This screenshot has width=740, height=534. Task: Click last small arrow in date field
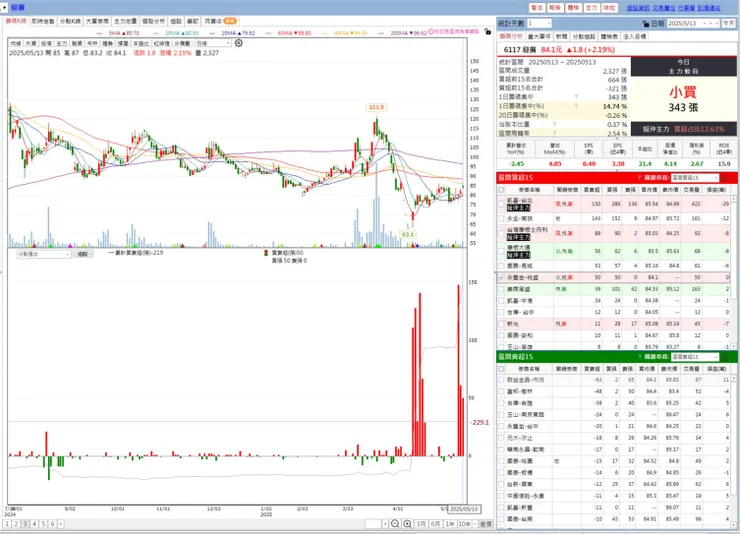coord(717,23)
